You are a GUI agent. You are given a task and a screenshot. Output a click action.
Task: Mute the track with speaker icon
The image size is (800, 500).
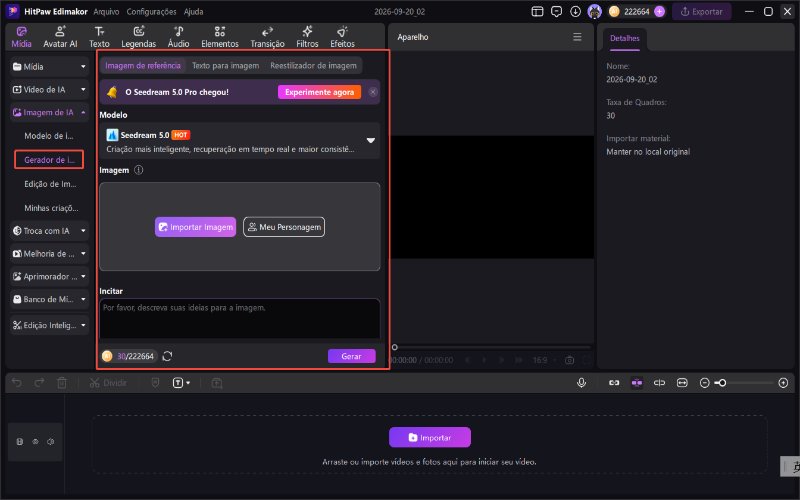51,442
